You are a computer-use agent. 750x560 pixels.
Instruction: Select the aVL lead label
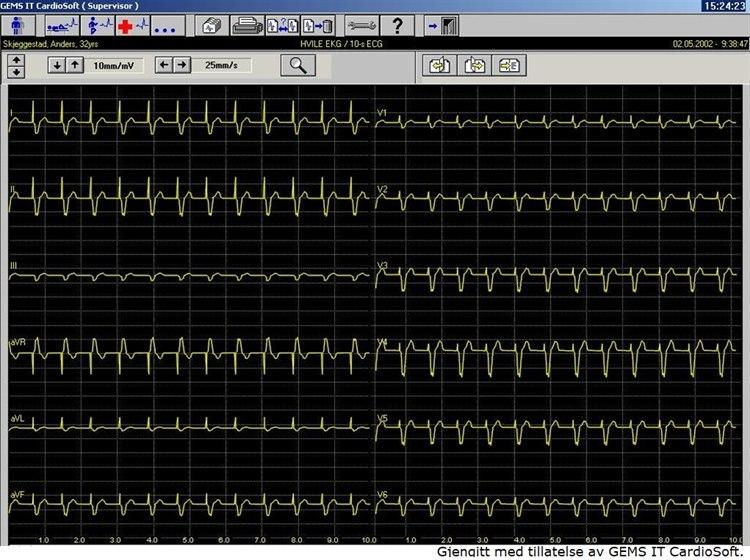tap(17, 419)
